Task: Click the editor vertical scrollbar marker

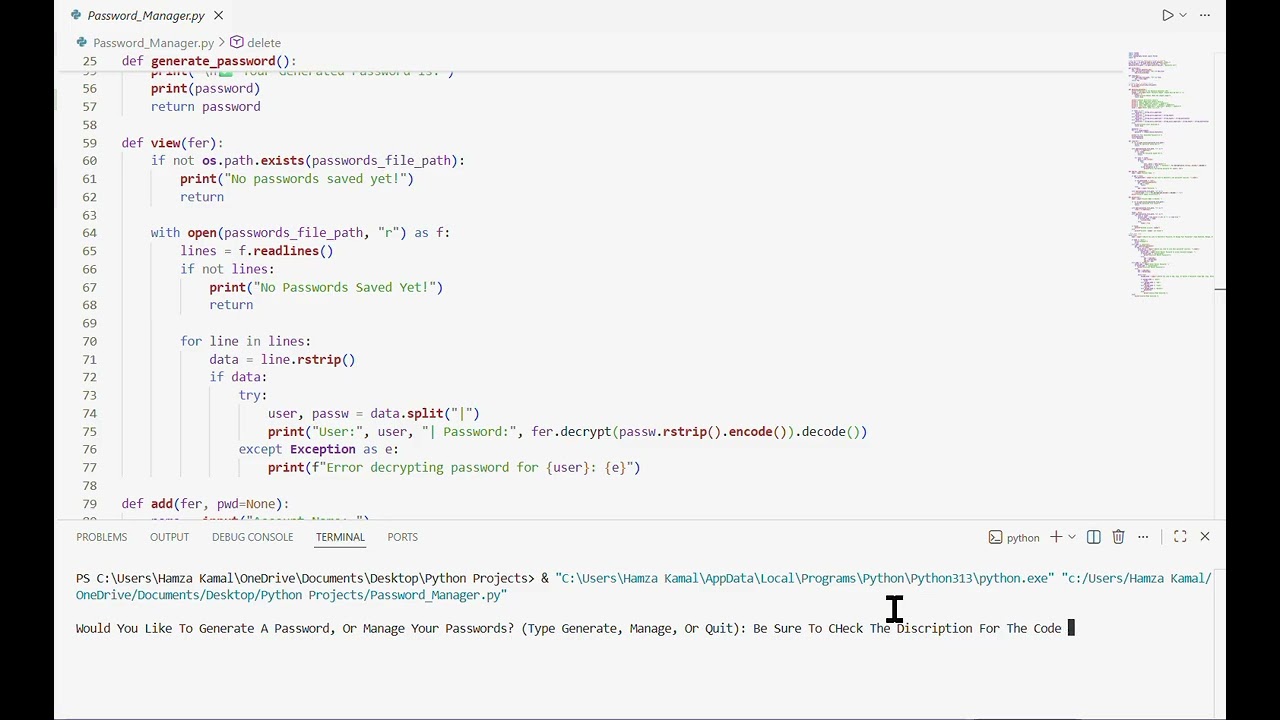Action: point(1220,288)
